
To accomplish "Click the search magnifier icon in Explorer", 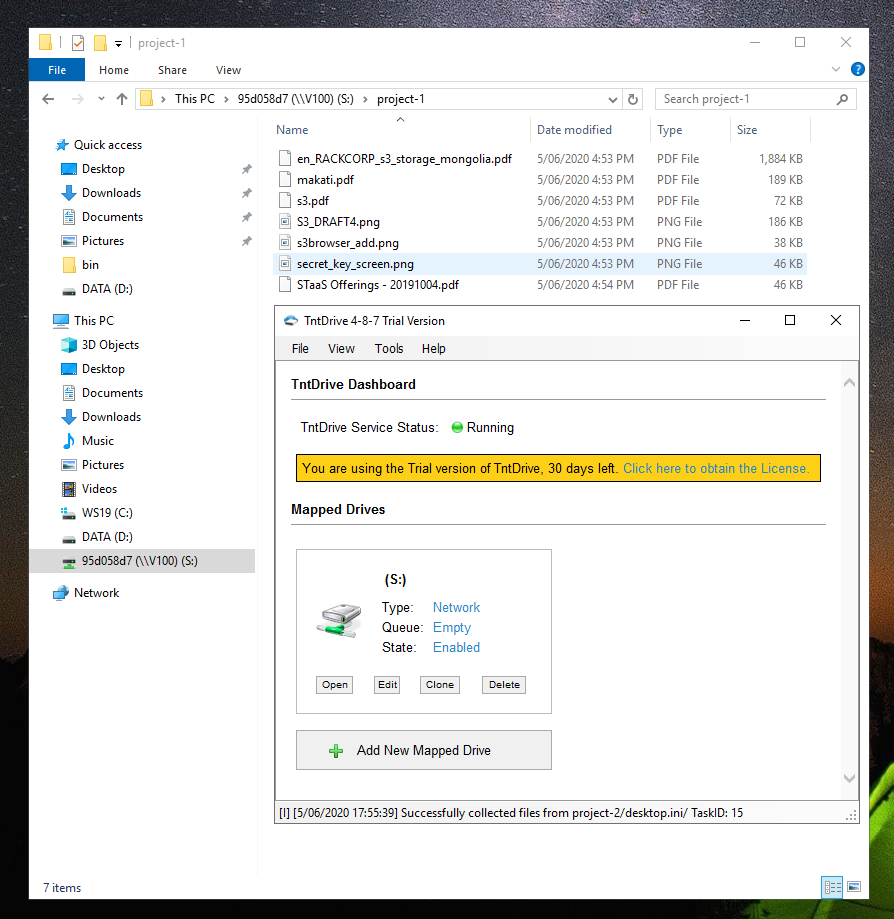I will [x=842, y=99].
